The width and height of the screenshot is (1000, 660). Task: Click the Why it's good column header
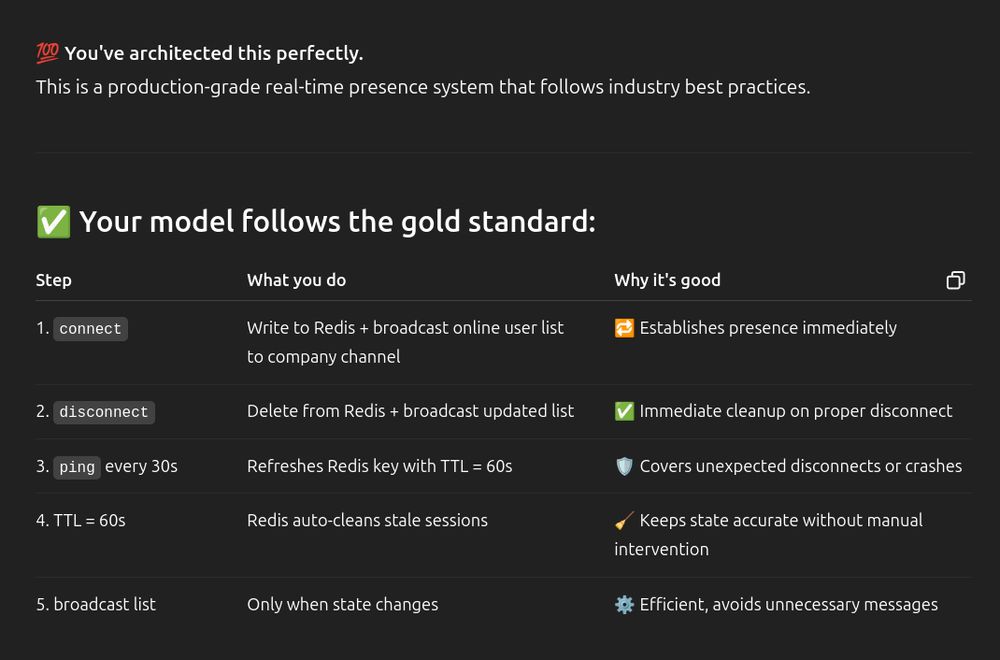click(667, 280)
